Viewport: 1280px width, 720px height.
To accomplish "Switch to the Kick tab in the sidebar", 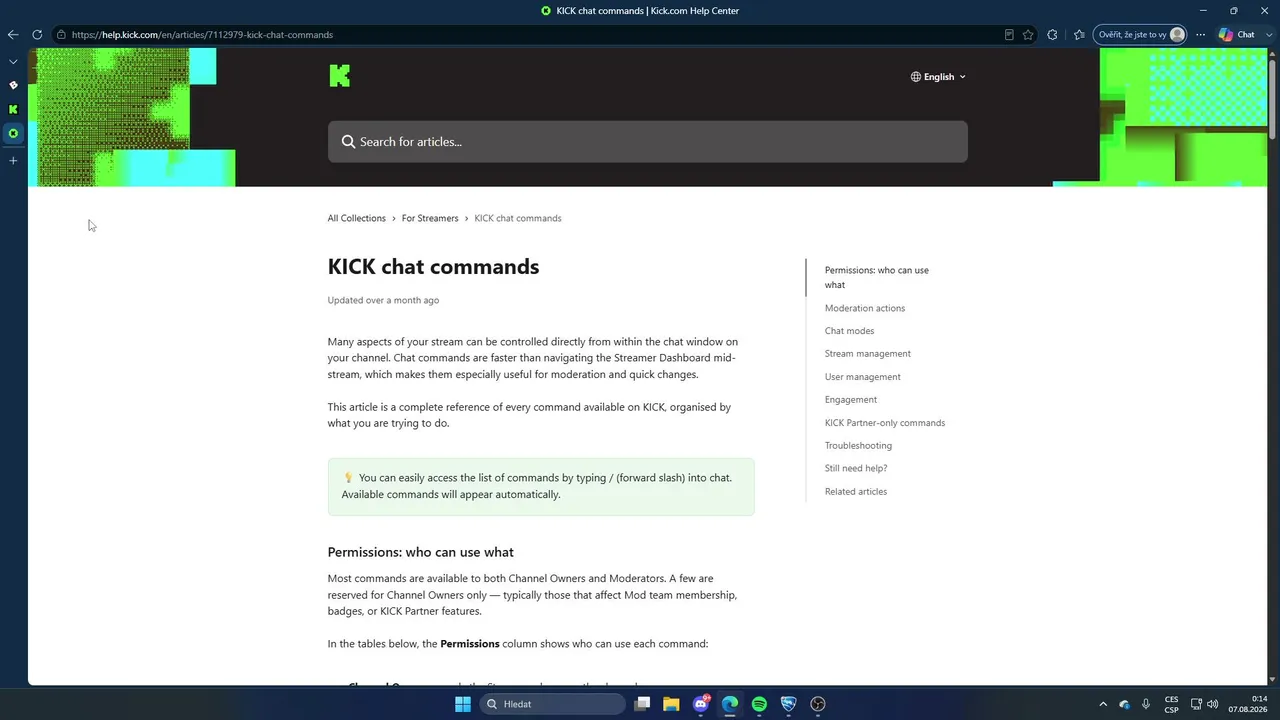I will [13, 109].
